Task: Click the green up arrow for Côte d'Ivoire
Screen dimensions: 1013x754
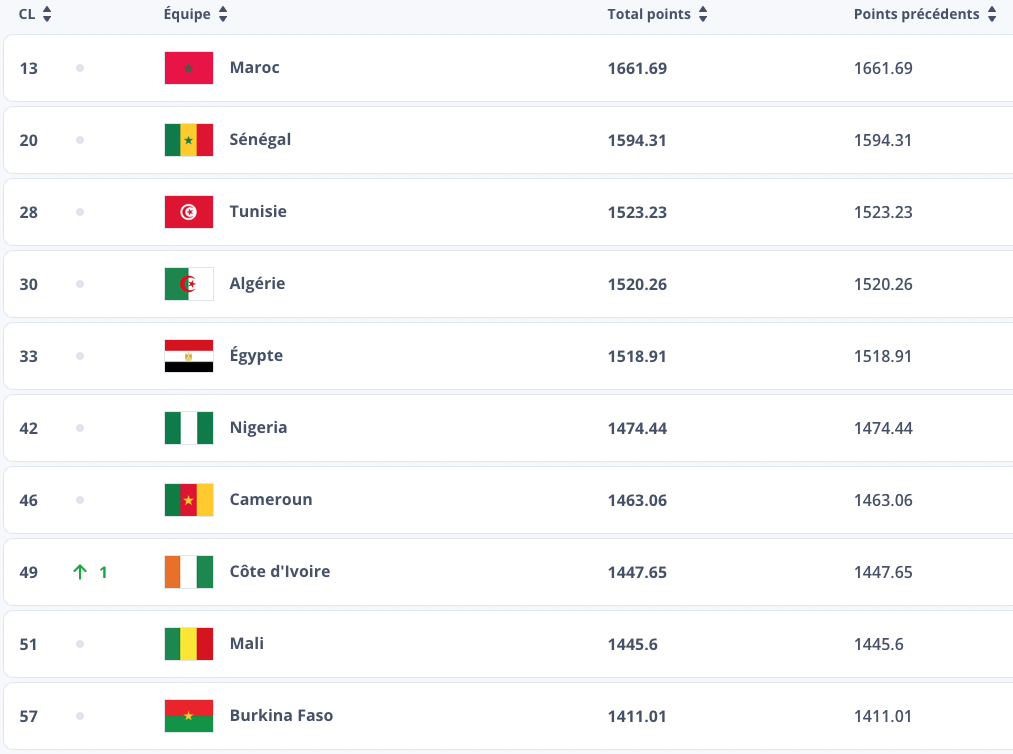Action: click(x=80, y=572)
